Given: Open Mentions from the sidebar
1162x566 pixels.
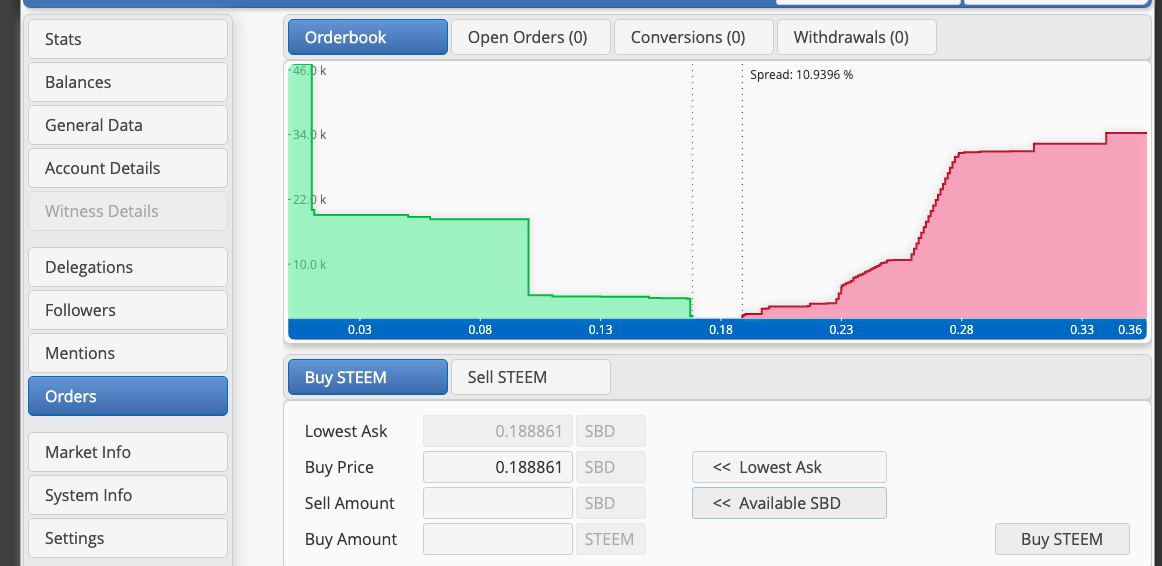Looking at the screenshot, I should click(x=127, y=353).
